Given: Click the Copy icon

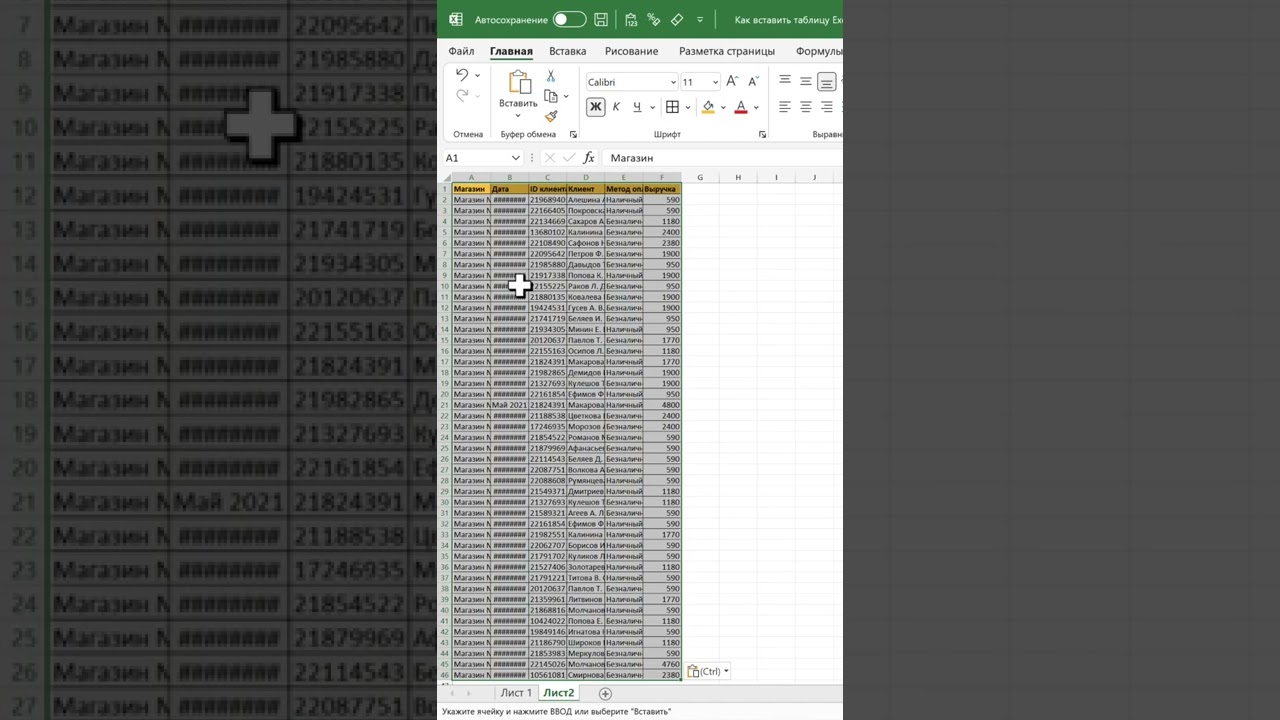Looking at the screenshot, I should click(x=551, y=96).
